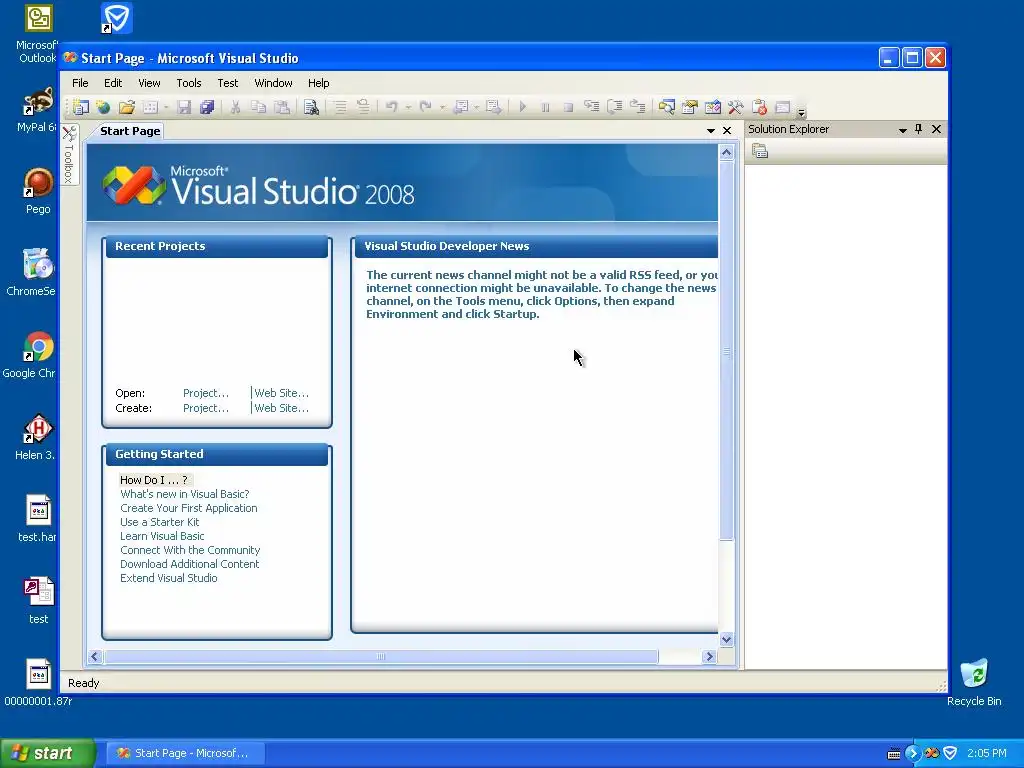The width and height of the screenshot is (1024, 768).
Task: Open the Help menu
Action: (x=318, y=83)
